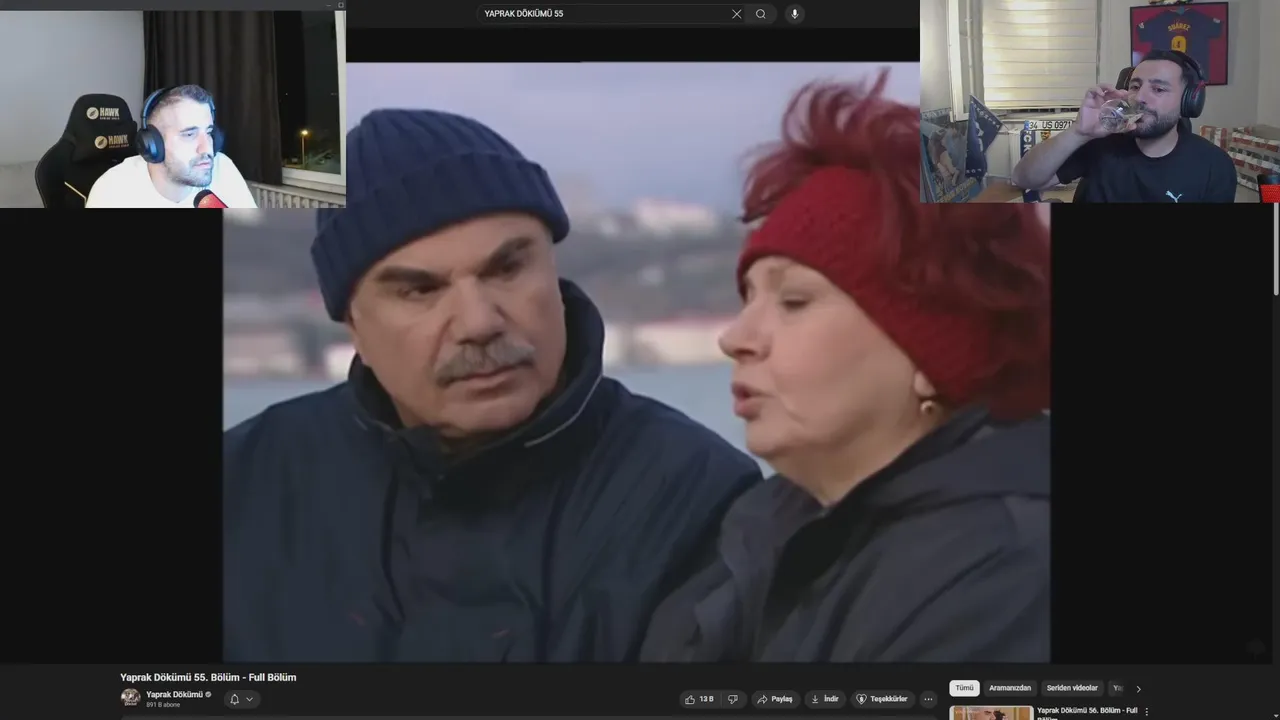Click the main video player frame
The width and height of the screenshot is (1280, 720).
pos(636,362)
